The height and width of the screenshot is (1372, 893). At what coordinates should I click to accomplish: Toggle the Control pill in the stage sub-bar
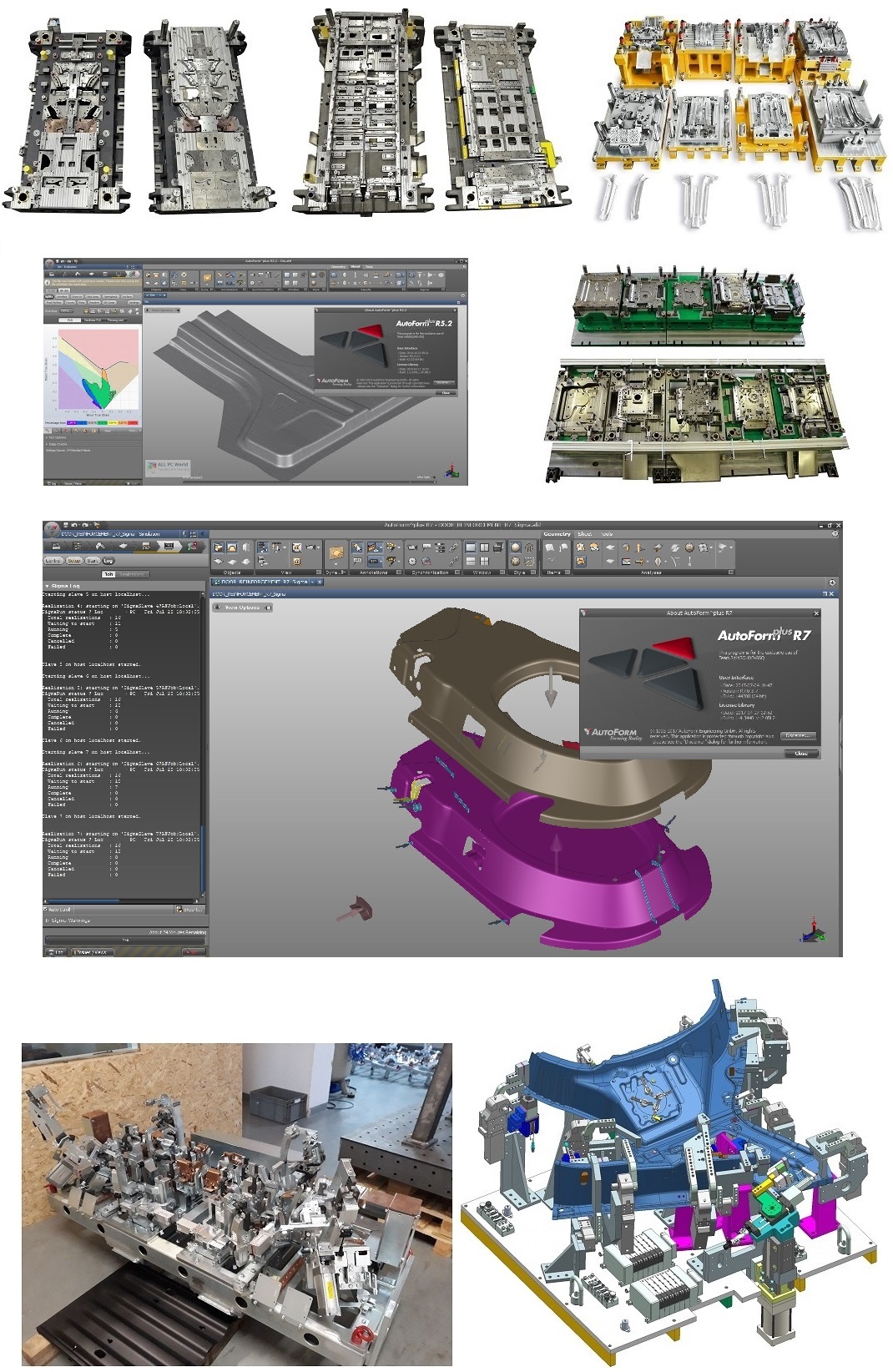[x=53, y=561]
